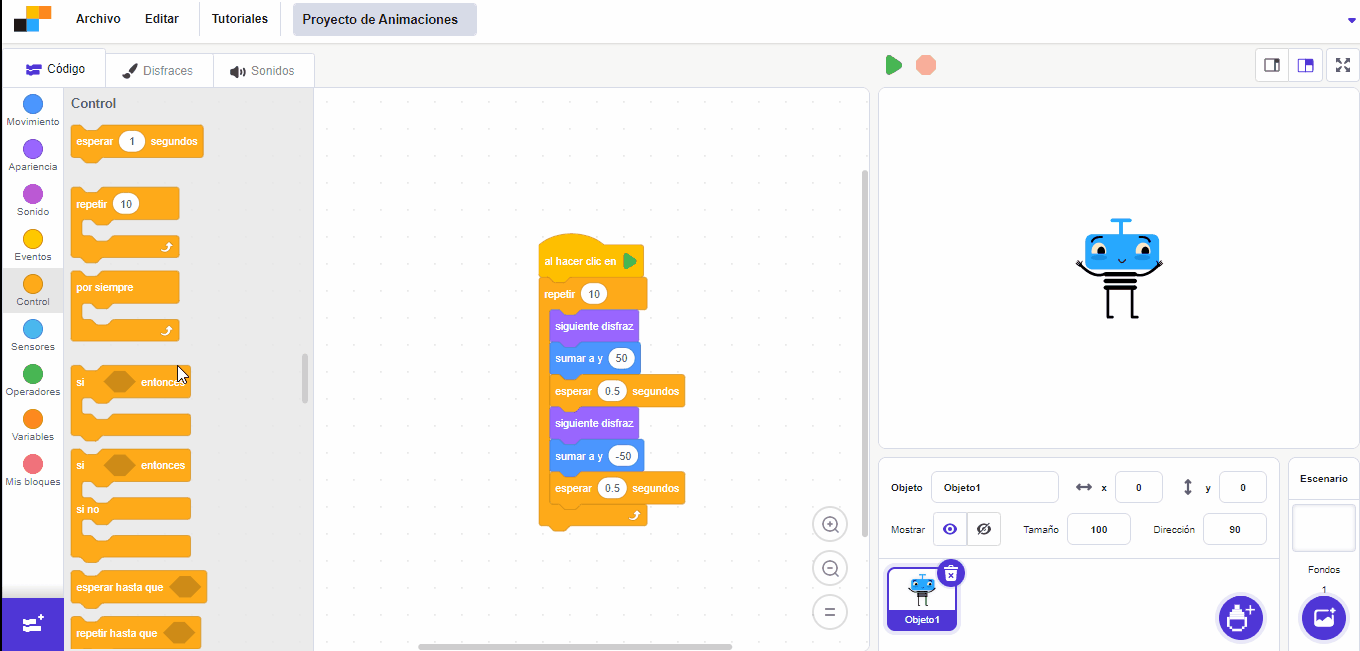Screen dimensions: 1360x651
Task: Switch to small stage layout
Action: coord(1272,65)
